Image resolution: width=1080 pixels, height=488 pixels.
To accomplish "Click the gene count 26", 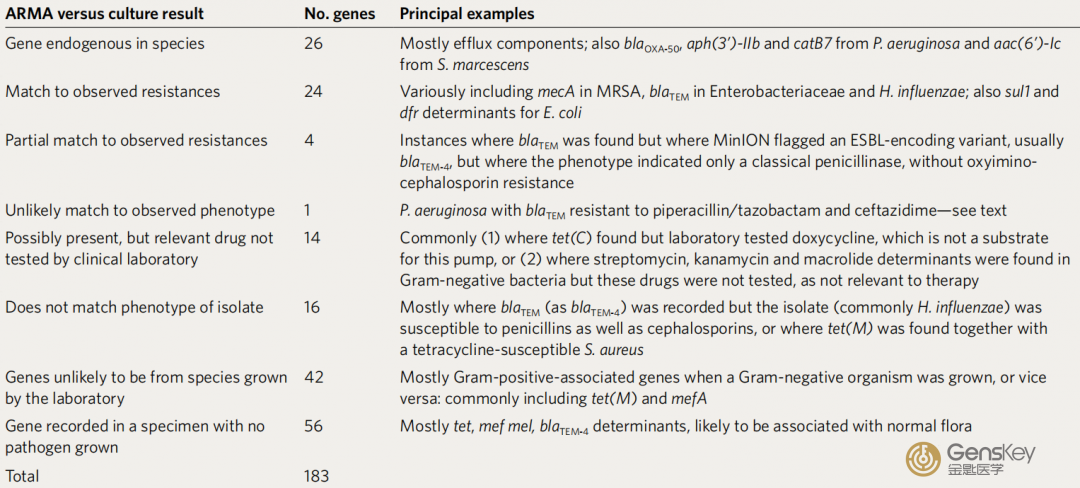I will click(312, 43).
